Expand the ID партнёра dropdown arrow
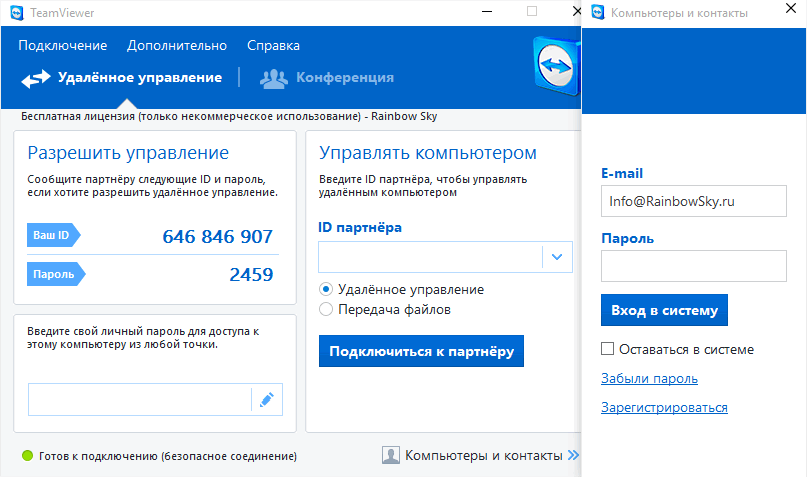Image resolution: width=807 pixels, height=477 pixels. 557,257
